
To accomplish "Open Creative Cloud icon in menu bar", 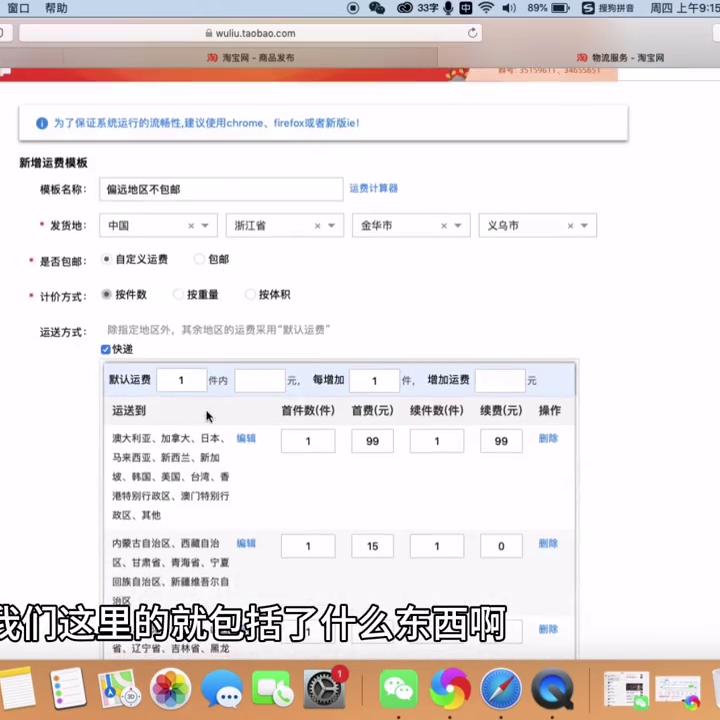I will [405, 8].
